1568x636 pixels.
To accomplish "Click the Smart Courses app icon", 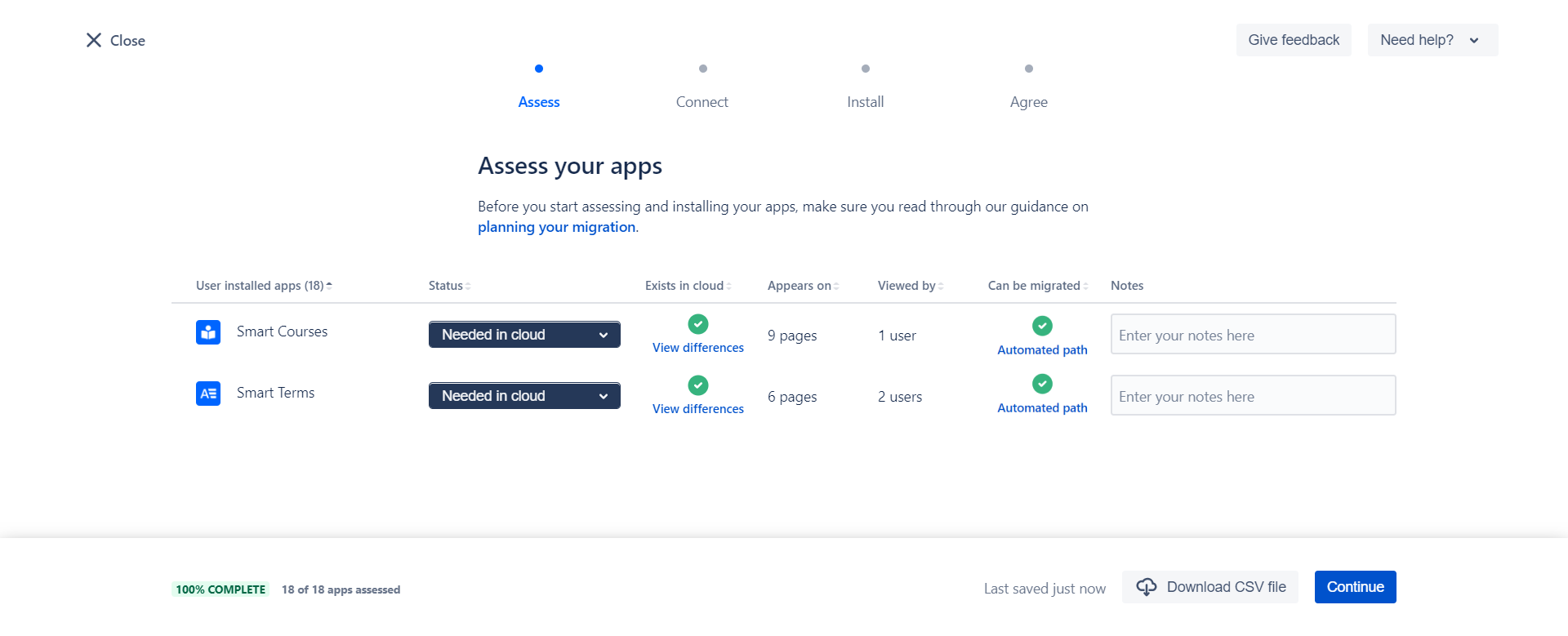I will coord(208,332).
